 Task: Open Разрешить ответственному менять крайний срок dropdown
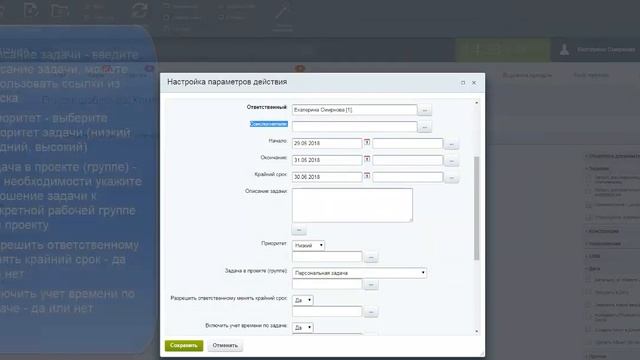pos(303,300)
